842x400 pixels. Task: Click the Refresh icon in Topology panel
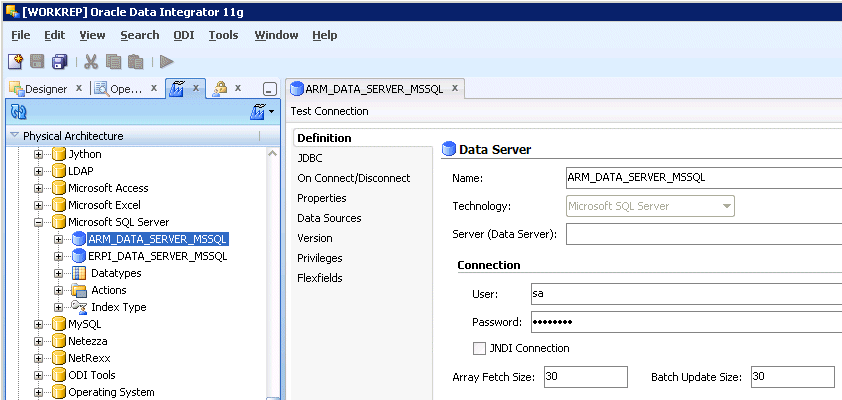point(18,111)
